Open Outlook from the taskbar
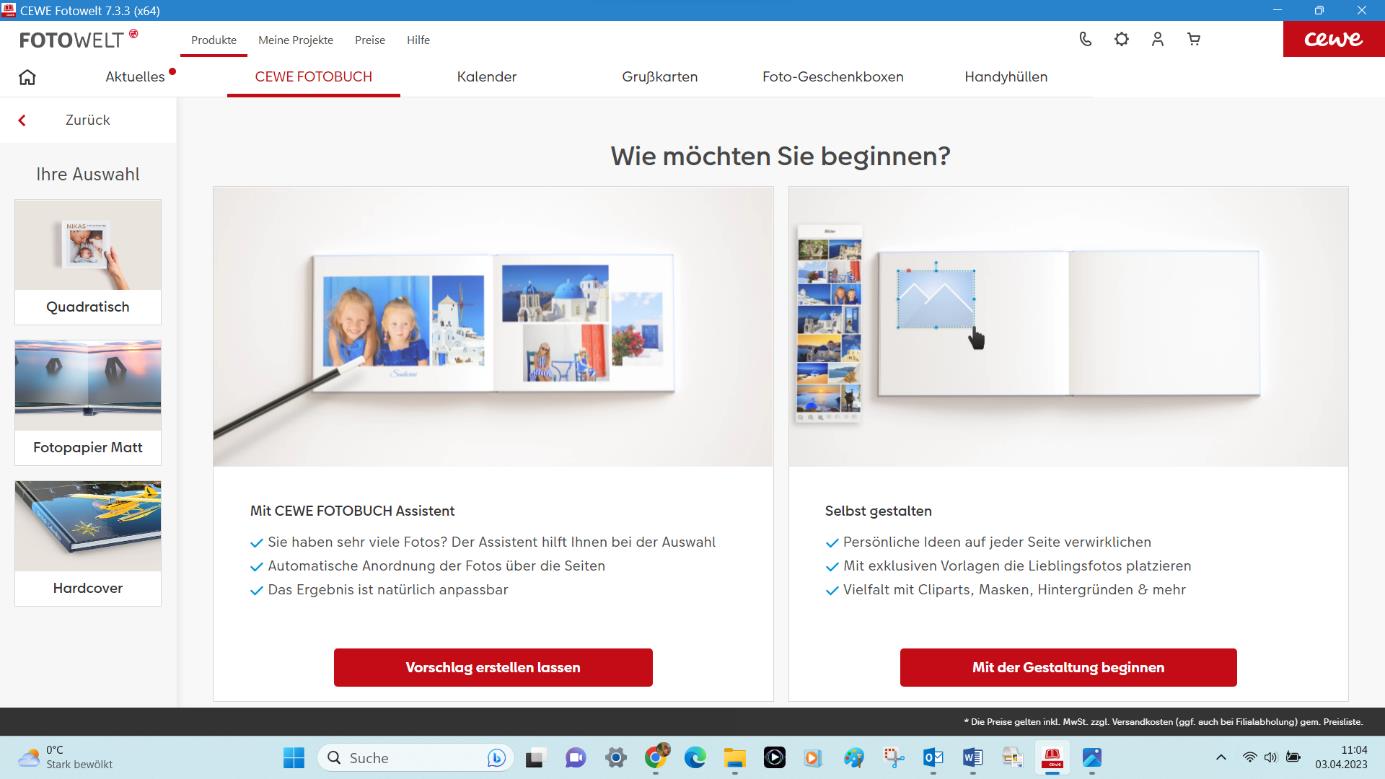 933,758
